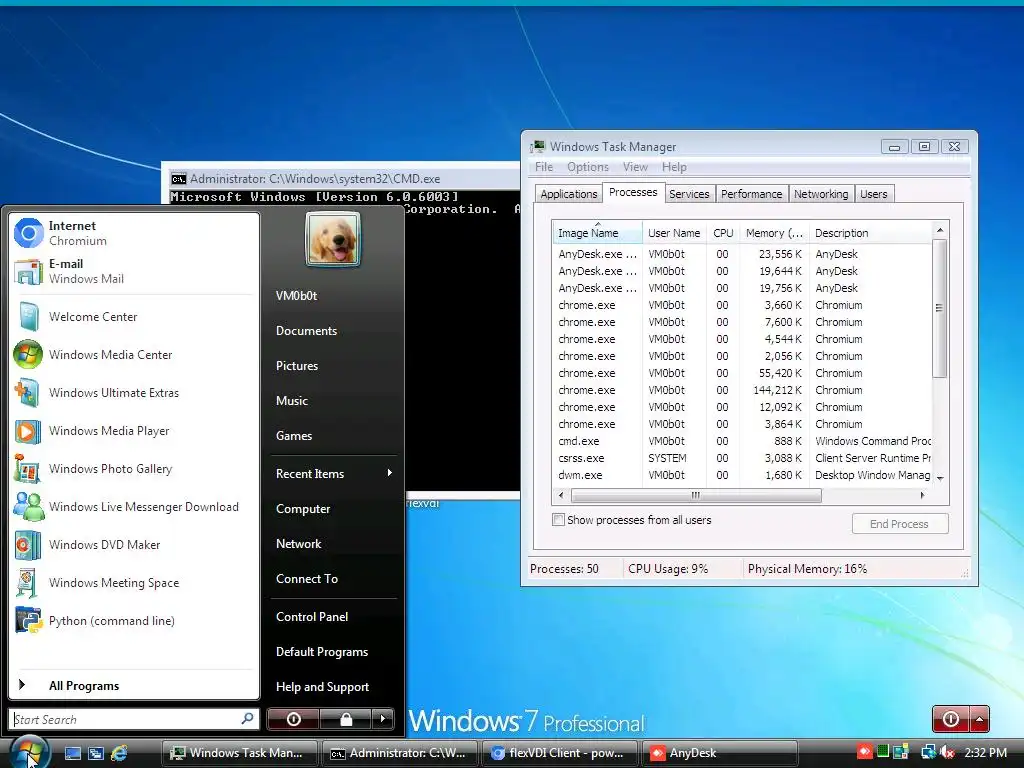Open Chromium from the Internet entry

(x=134, y=233)
